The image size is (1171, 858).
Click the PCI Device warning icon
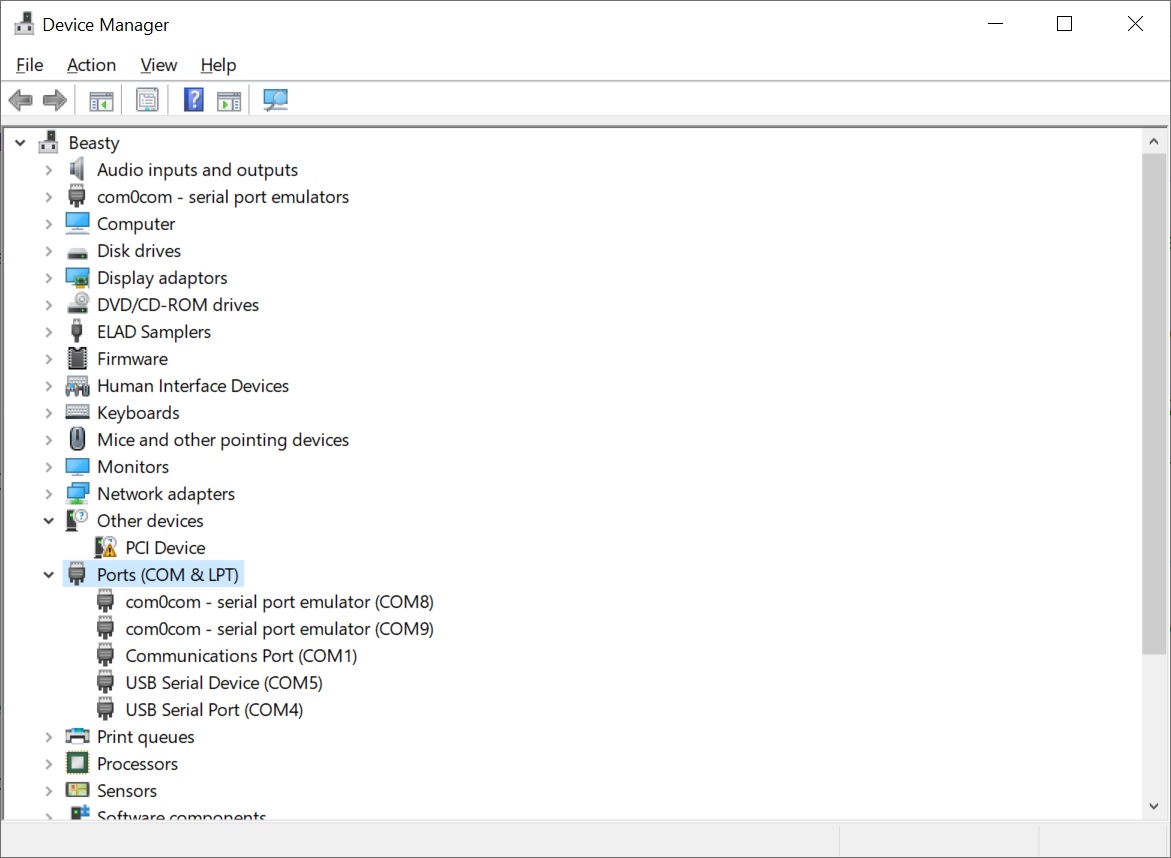pos(106,548)
